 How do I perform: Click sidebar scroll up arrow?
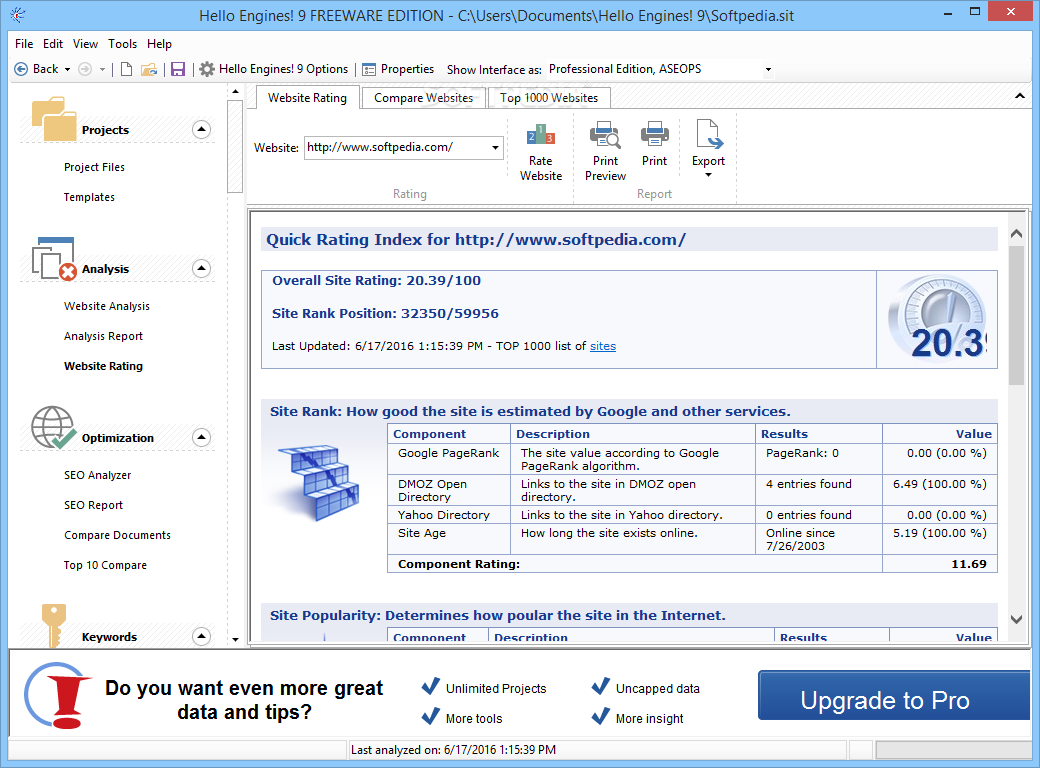point(235,91)
